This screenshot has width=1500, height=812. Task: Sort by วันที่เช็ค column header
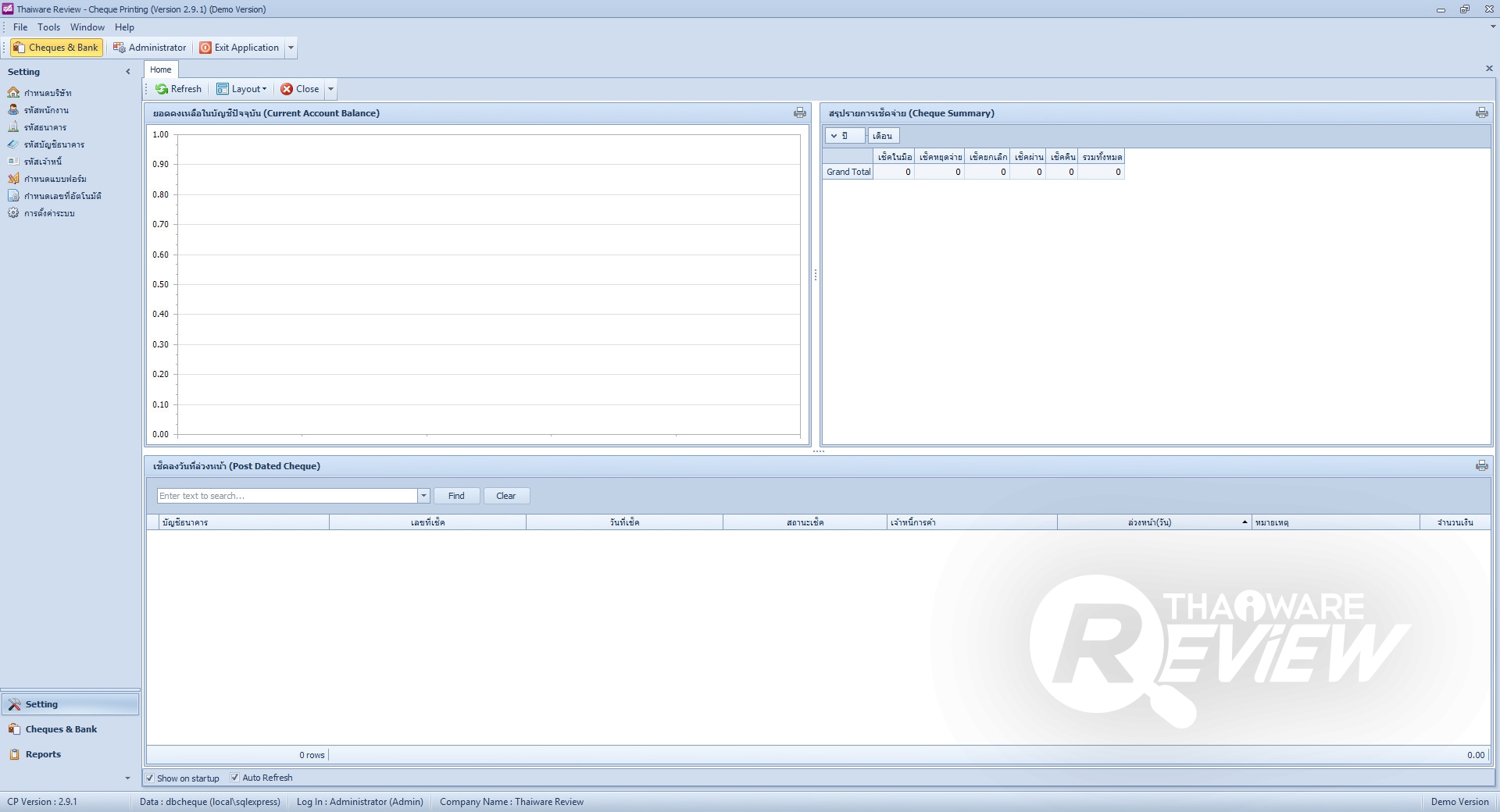[625, 522]
